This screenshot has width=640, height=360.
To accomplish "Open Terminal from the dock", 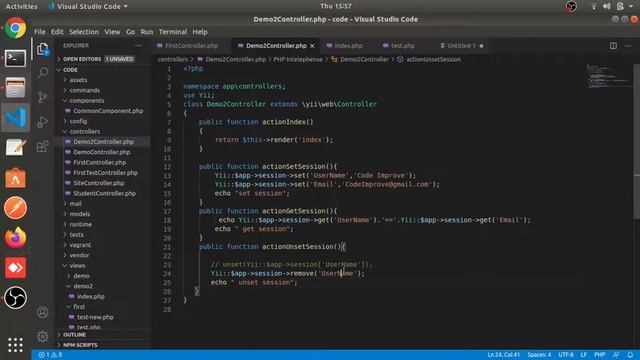I will (x=16, y=58).
